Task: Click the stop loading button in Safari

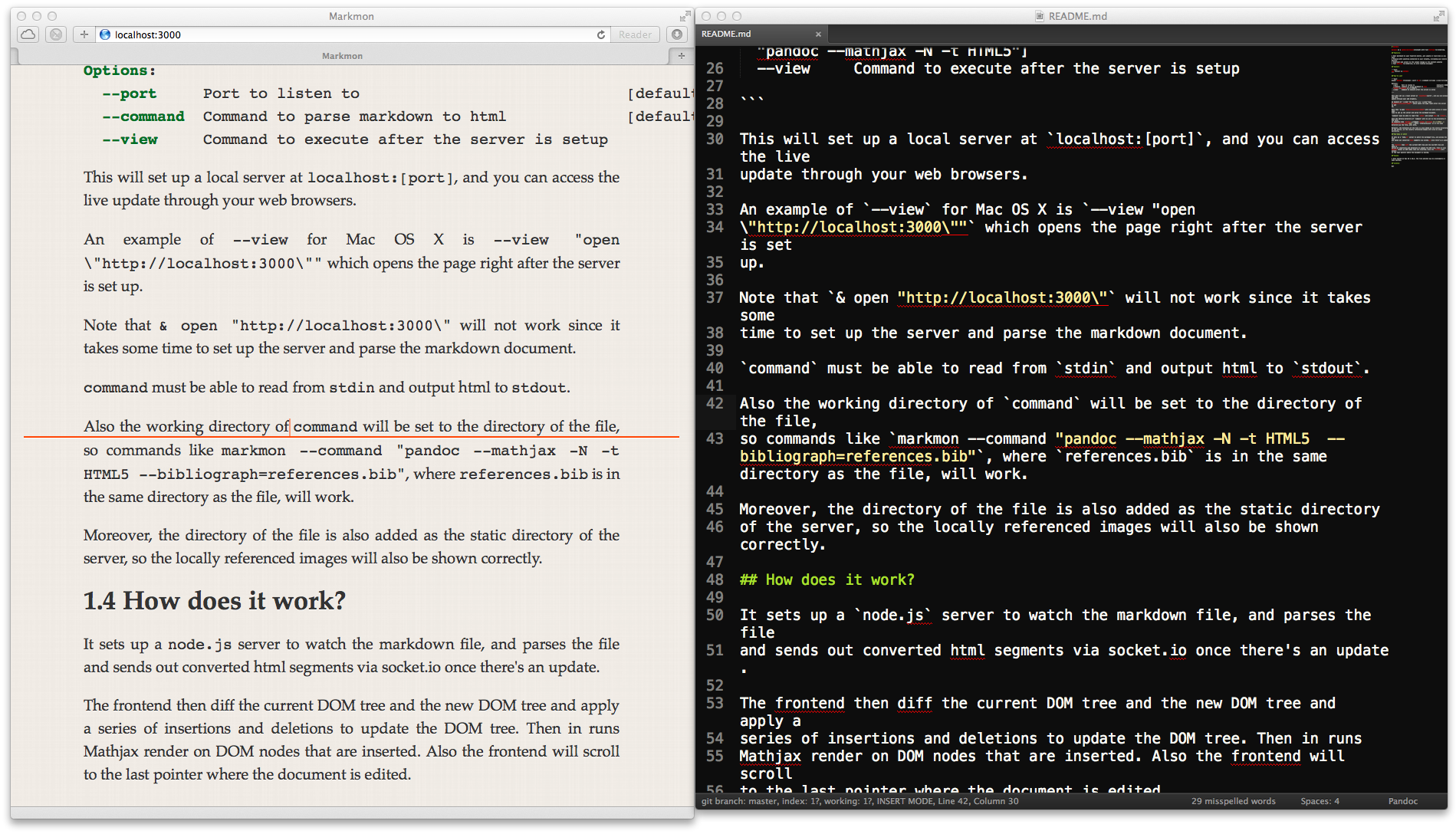Action: (x=56, y=34)
